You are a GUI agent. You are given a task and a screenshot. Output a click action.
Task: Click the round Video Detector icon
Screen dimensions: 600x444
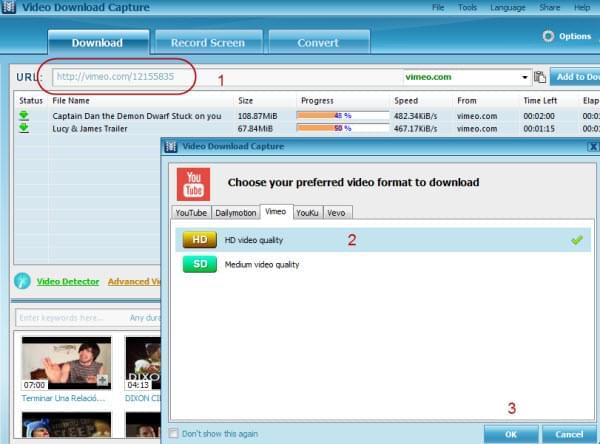tap(22, 281)
